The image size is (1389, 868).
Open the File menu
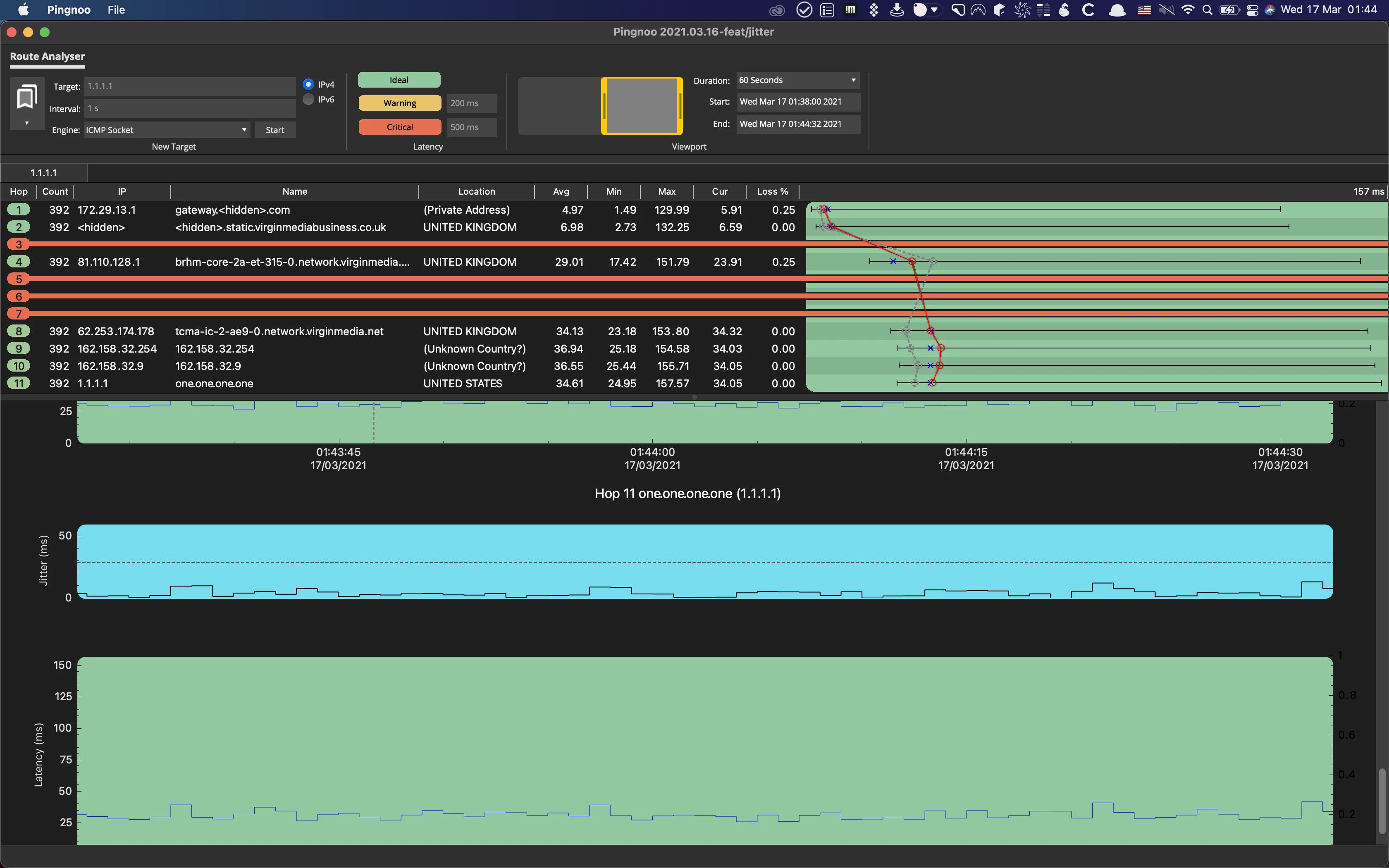116,10
